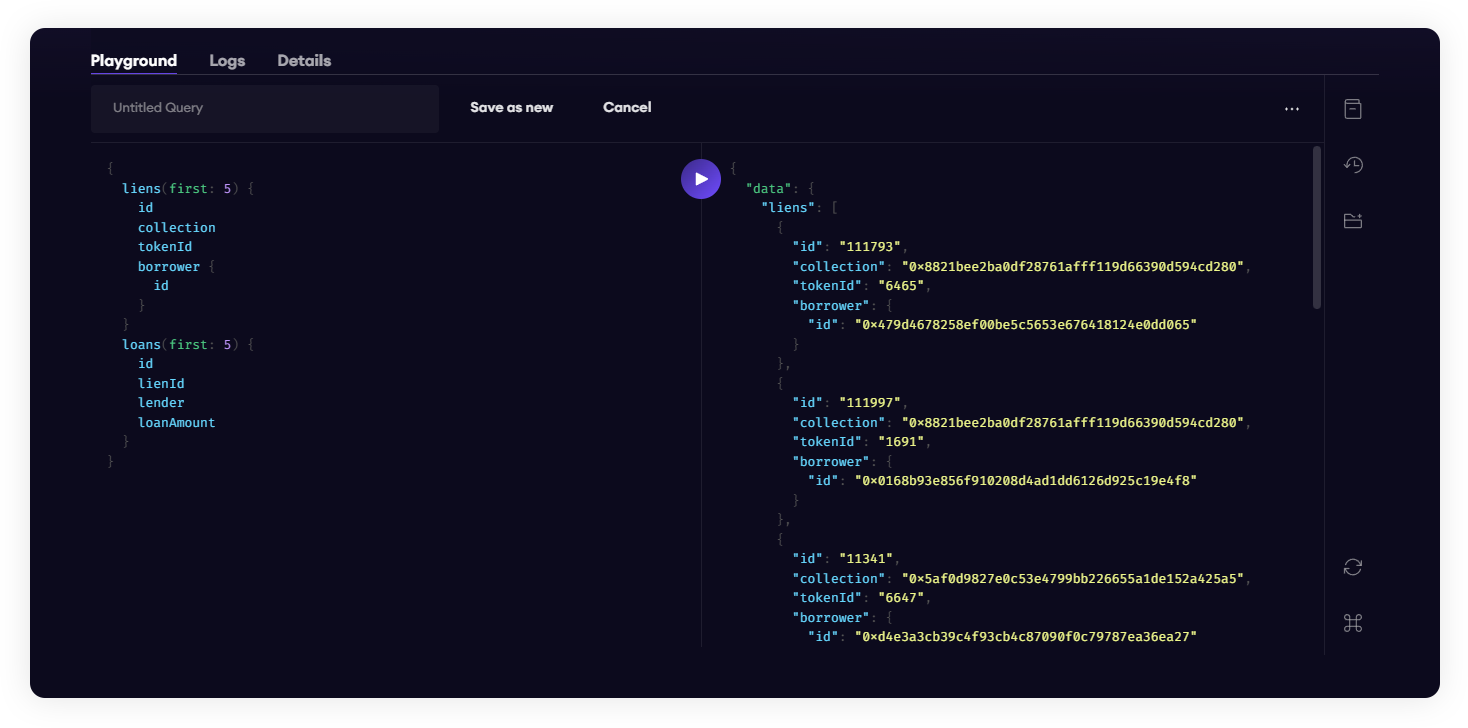The height and width of the screenshot is (728, 1468).
Task: Open the query history icon
Action: tap(1352, 164)
